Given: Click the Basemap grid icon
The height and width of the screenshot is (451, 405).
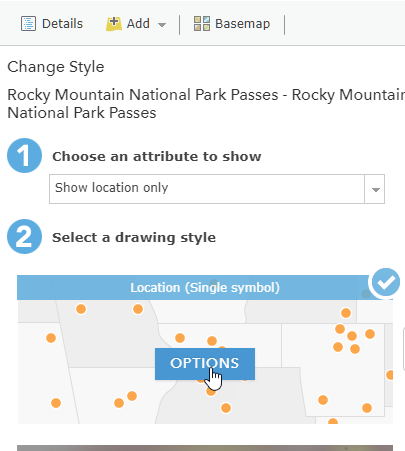Looking at the screenshot, I should point(202,24).
